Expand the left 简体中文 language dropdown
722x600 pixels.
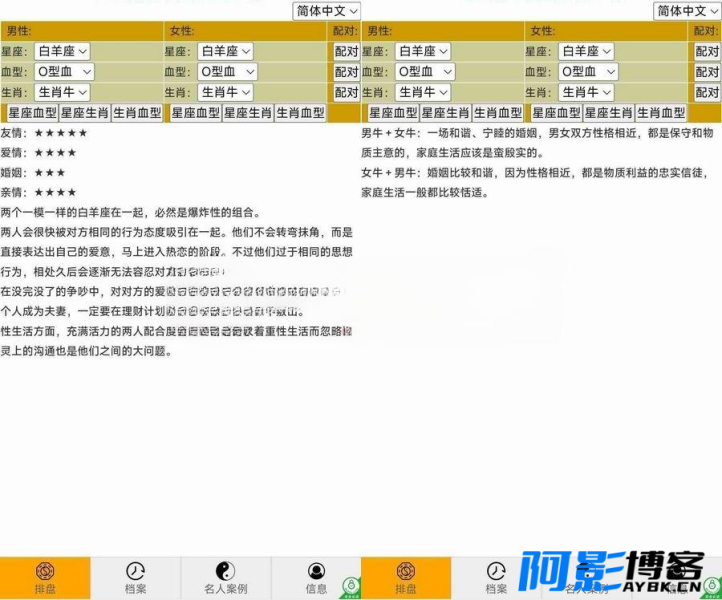point(326,11)
